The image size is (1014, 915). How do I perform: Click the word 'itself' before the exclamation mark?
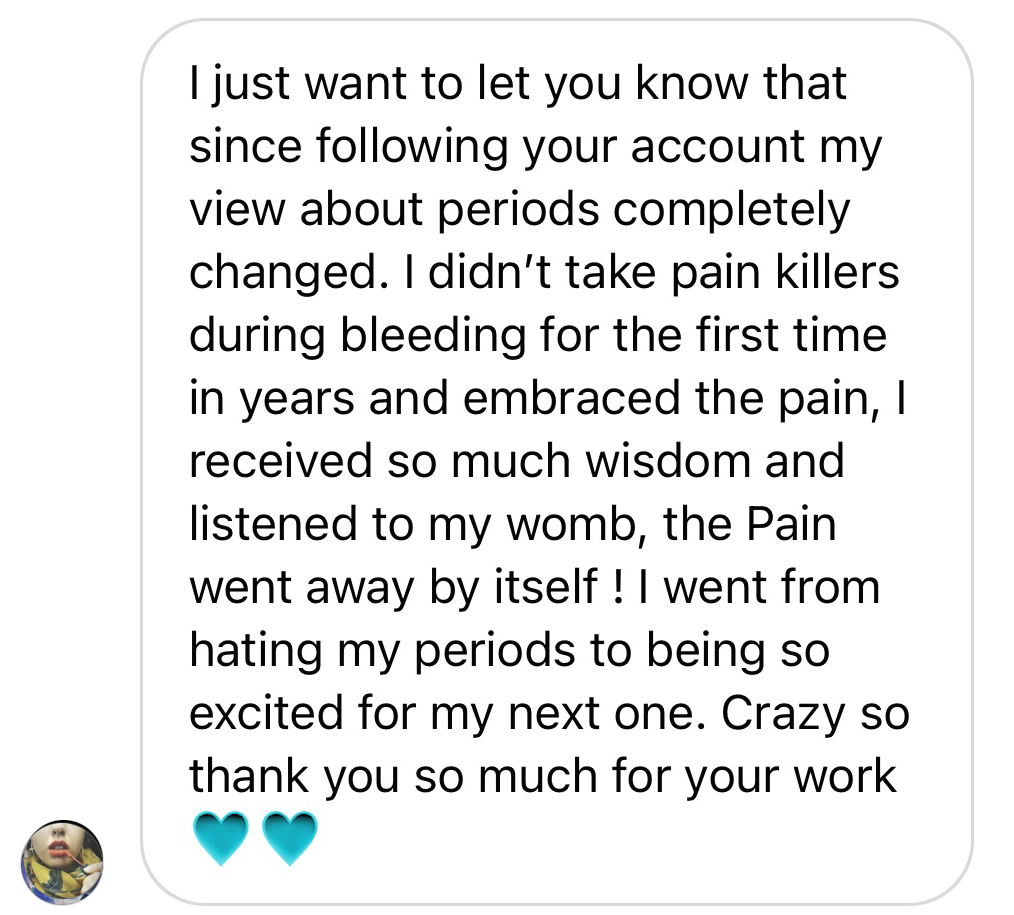(546, 587)
